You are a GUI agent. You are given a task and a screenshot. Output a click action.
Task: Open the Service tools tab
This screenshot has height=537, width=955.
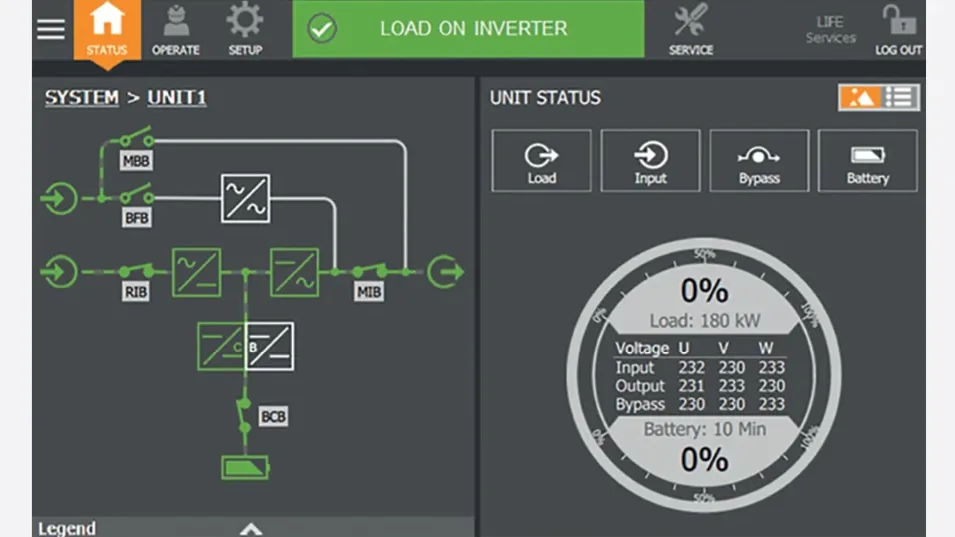point(691,29)
